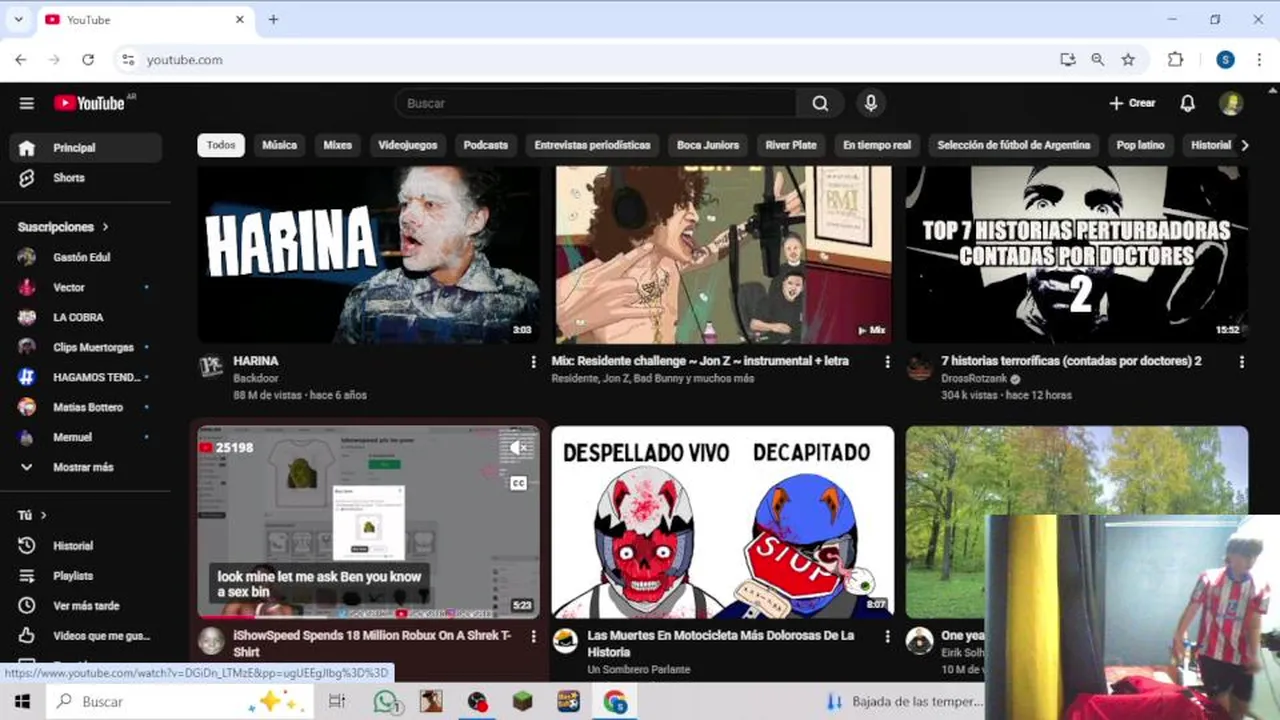Open Matias Bottero subscription channel
This screenshot has width=1280, height=720.
[x=86, y=407]
